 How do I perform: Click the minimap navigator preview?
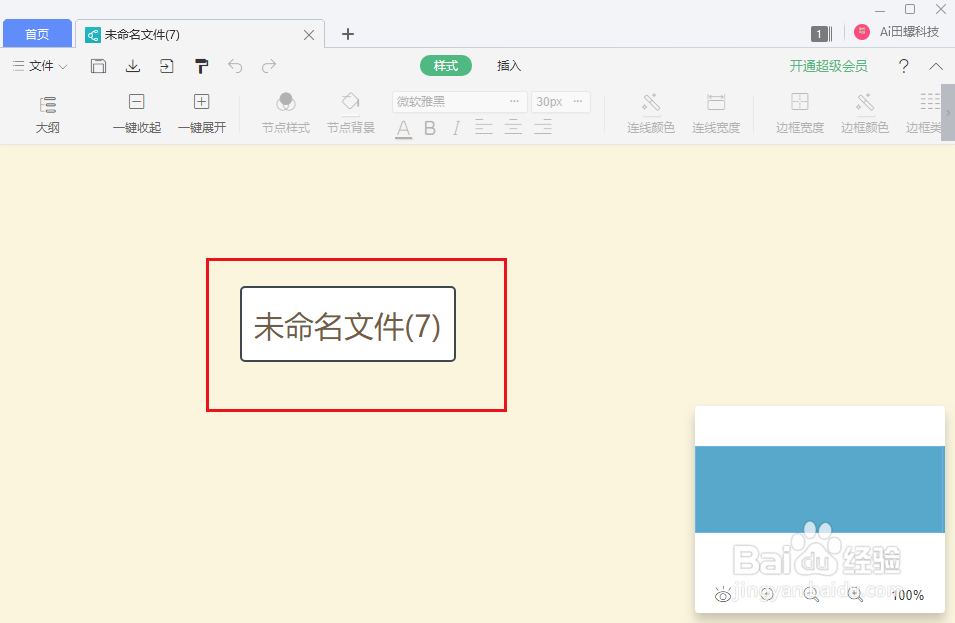pos(820,489)
